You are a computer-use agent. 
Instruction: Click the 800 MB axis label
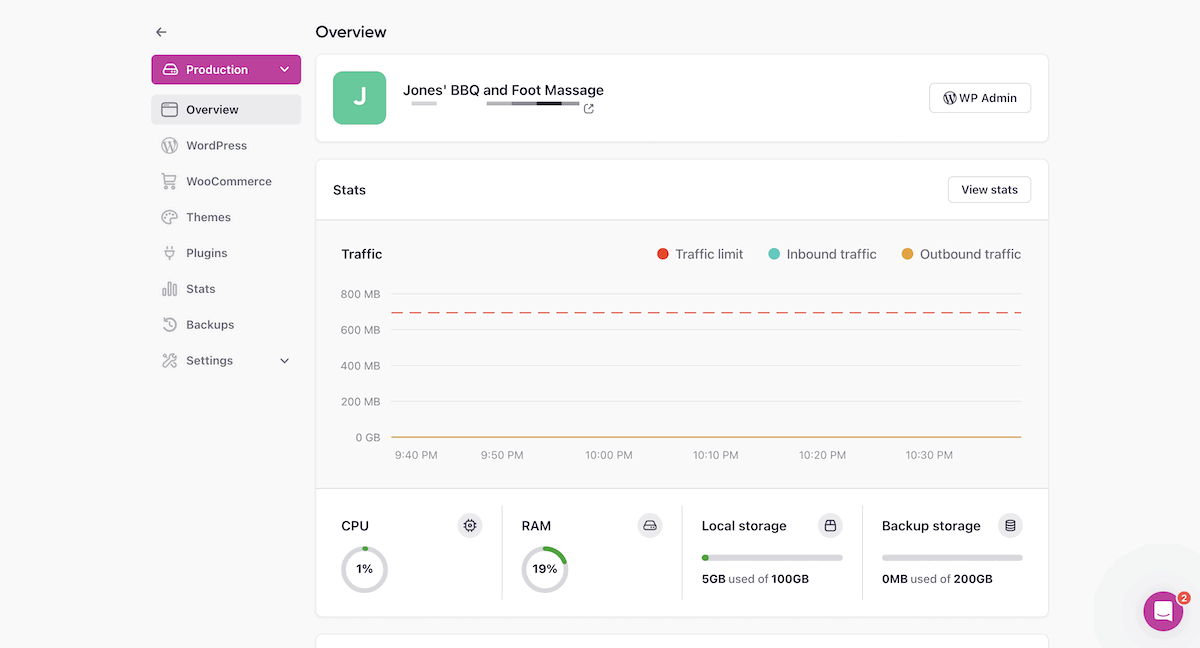(360, 294)
